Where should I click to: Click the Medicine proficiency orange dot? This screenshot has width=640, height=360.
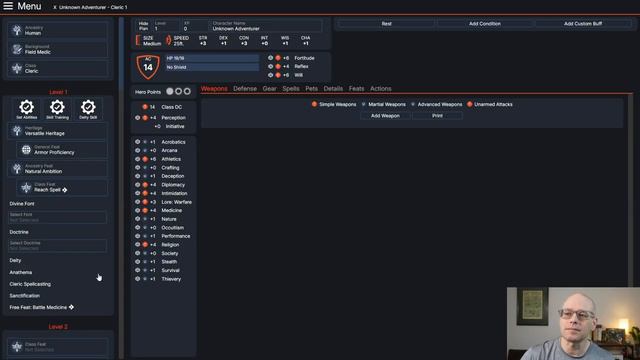pos(145,211)
